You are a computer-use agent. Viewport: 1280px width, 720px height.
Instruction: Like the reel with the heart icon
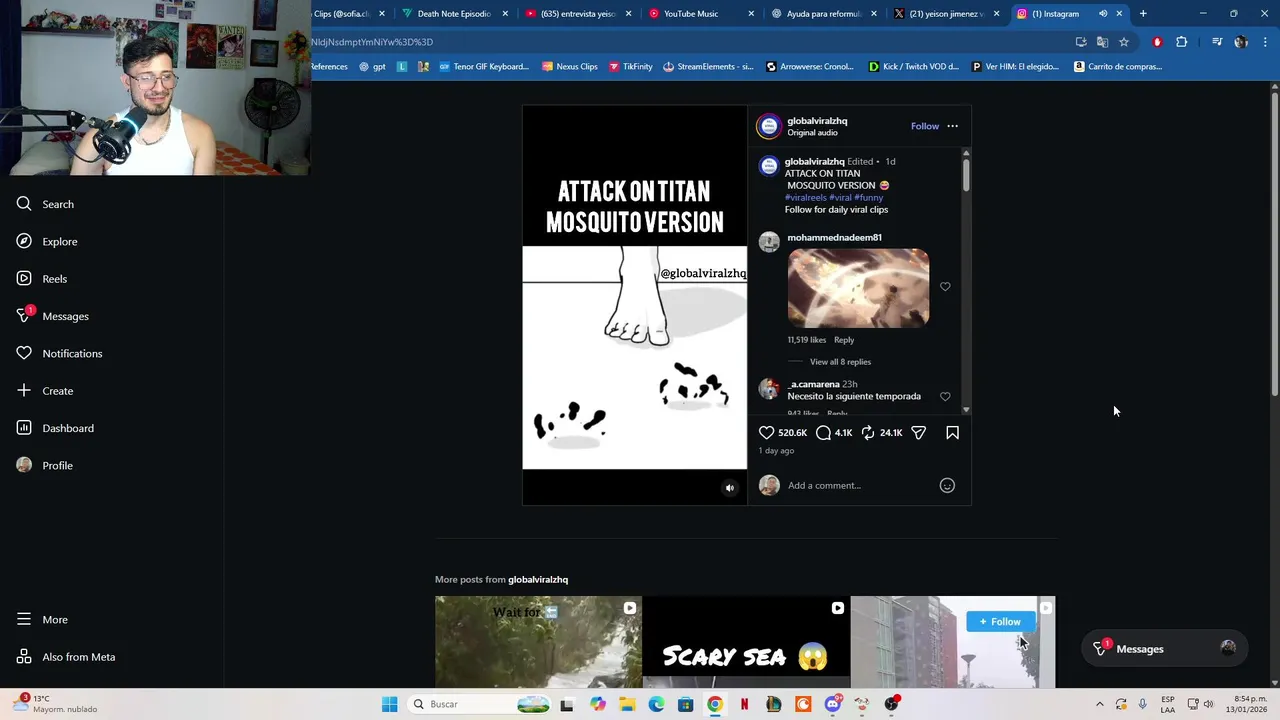pos(766,432)
